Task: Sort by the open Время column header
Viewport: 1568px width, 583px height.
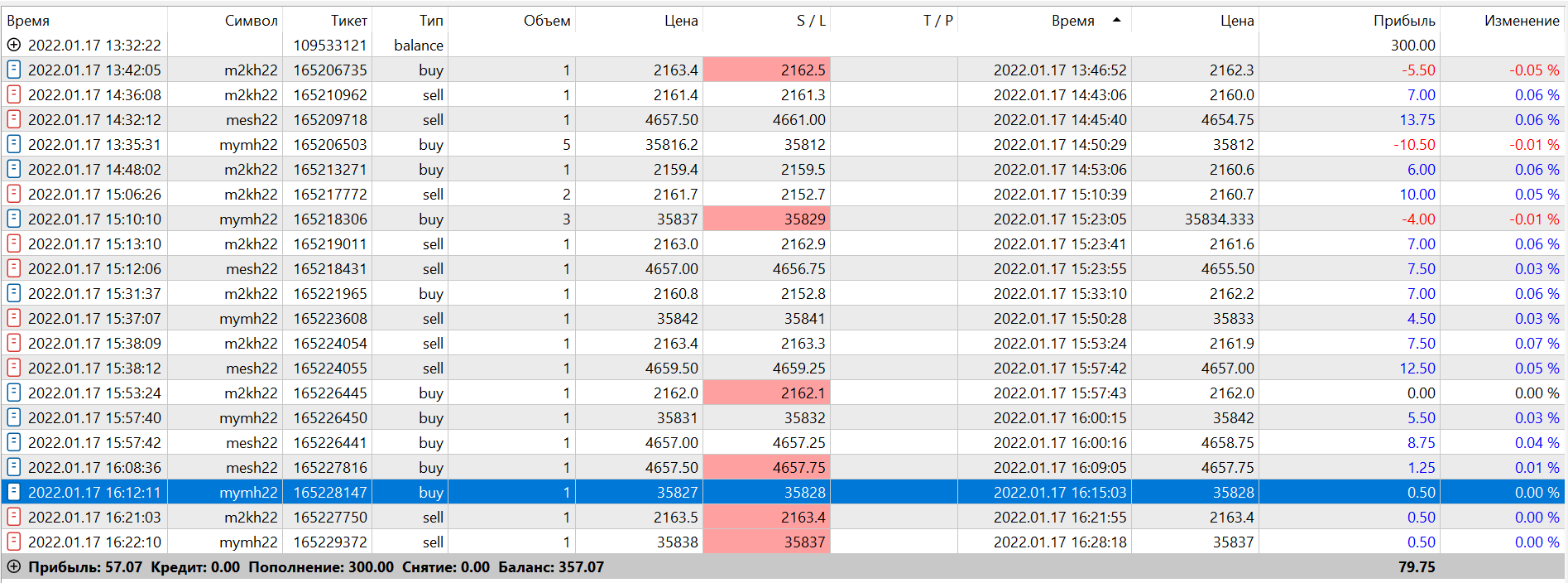Action: click(x=84, y=21)
